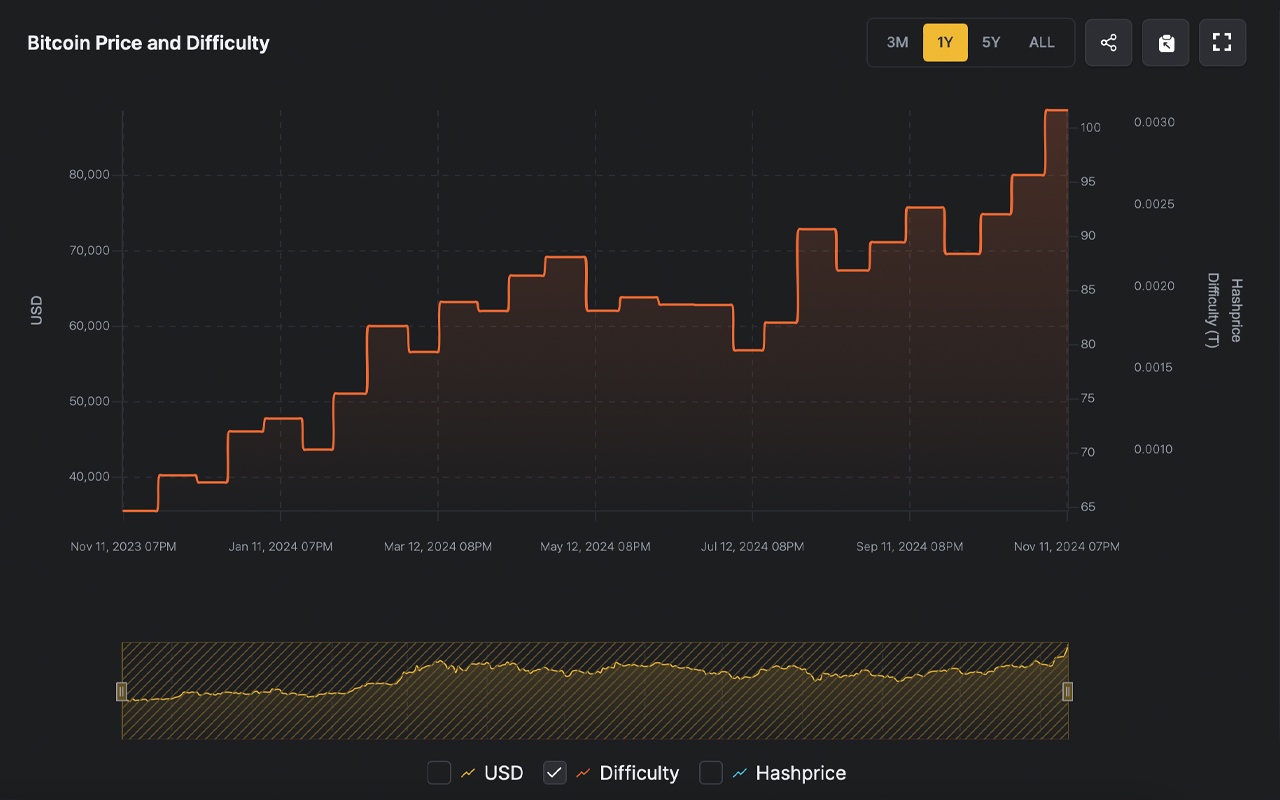
Task: Show ALL time range data
Action: (x=1042, y=42)
